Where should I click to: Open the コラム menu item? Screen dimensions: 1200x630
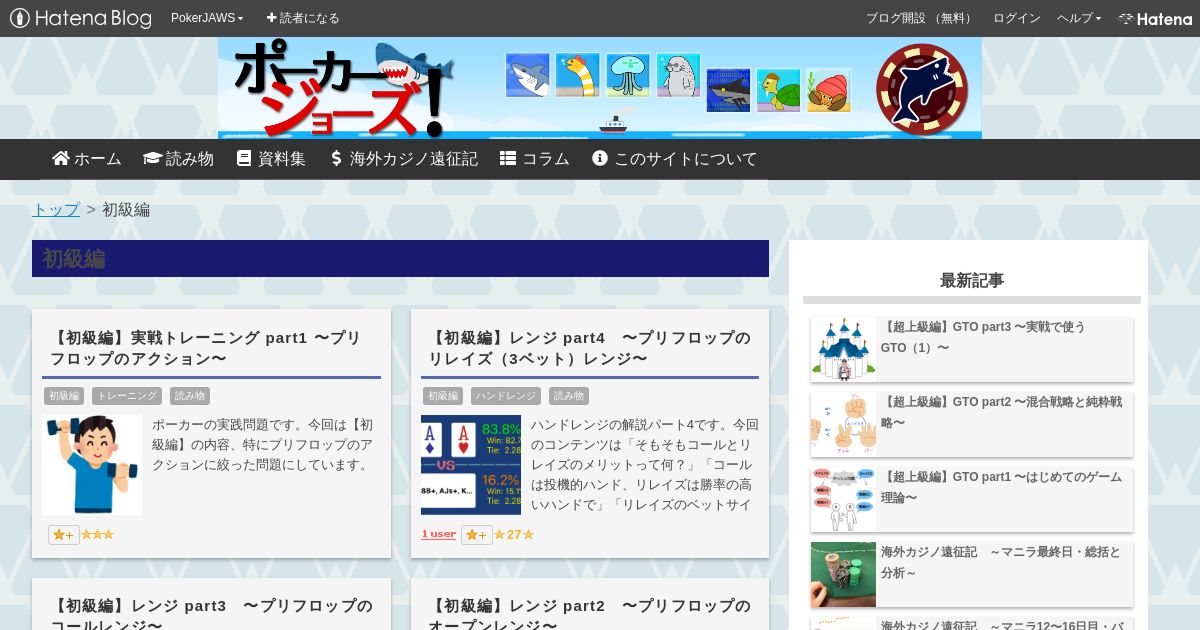coord(535,159)
